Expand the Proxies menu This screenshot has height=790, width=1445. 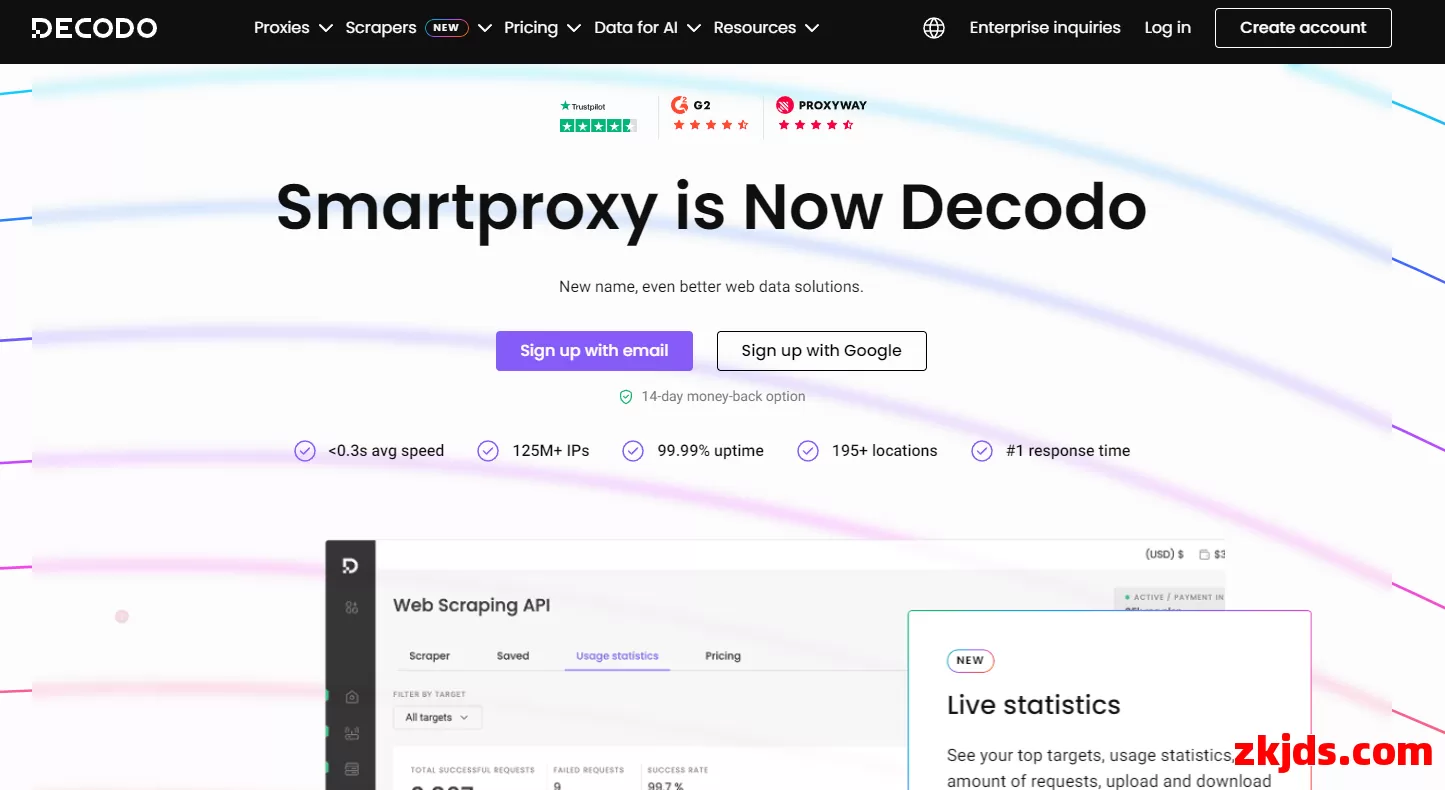click(293, 28)
